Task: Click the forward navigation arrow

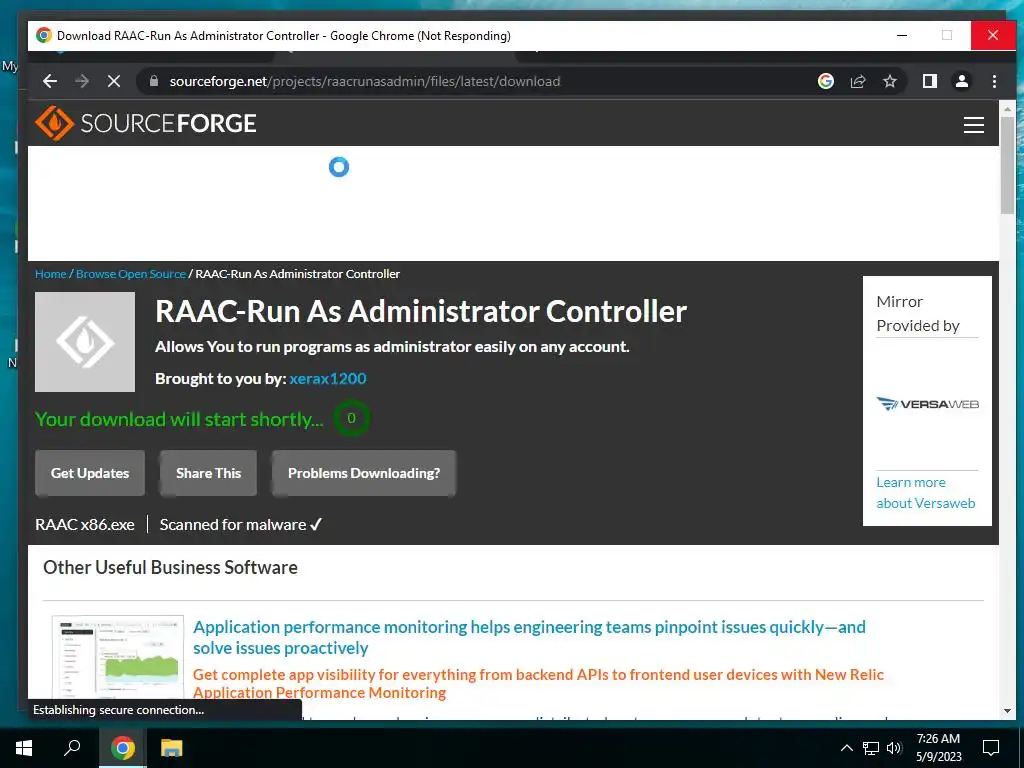Action: click(x=82, y=81)
